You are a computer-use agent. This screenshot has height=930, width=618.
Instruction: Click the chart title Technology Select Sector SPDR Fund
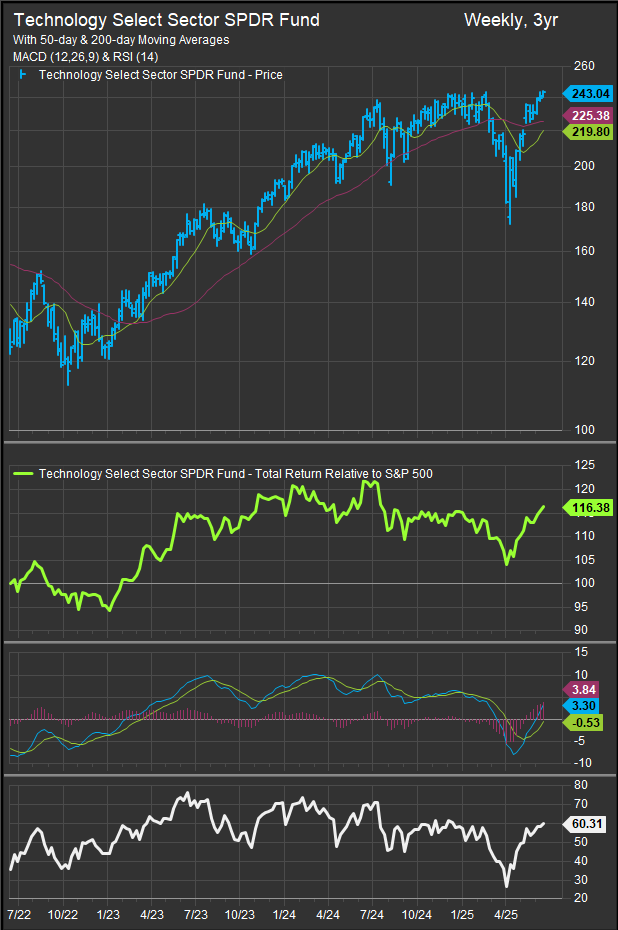(x=167, y=20)
